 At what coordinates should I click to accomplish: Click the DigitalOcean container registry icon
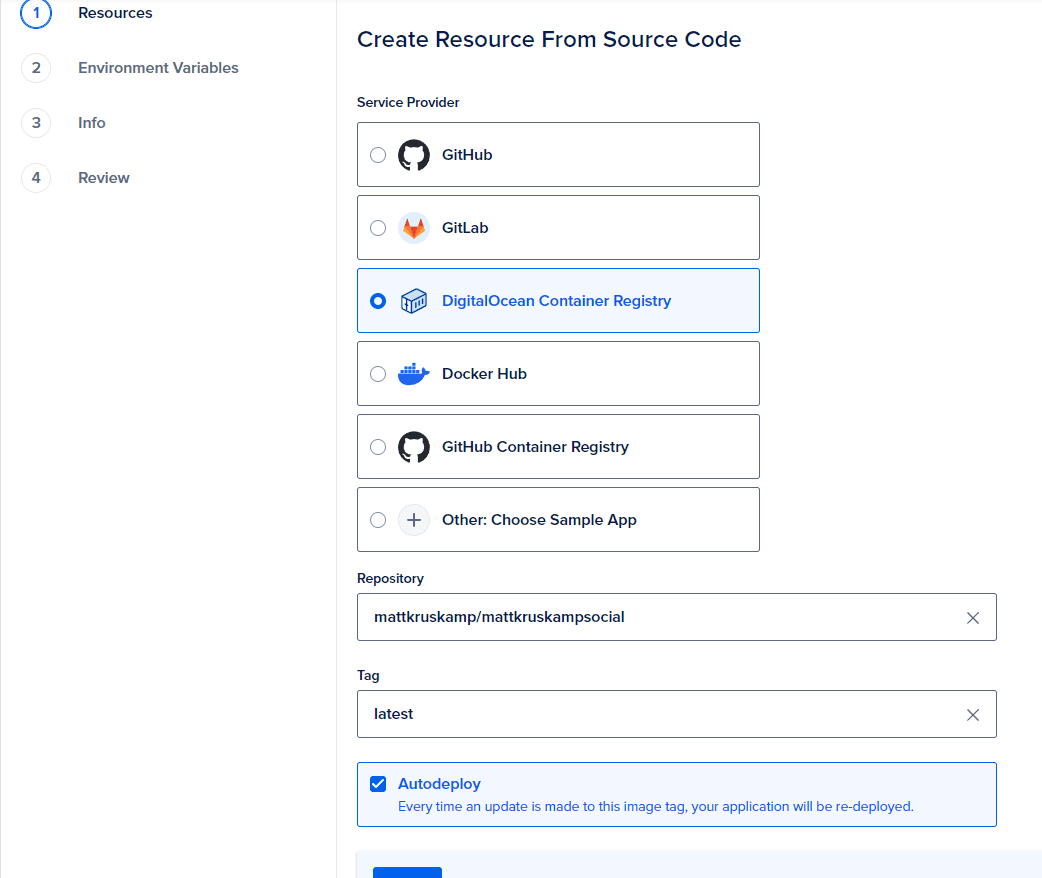(414, 301)
